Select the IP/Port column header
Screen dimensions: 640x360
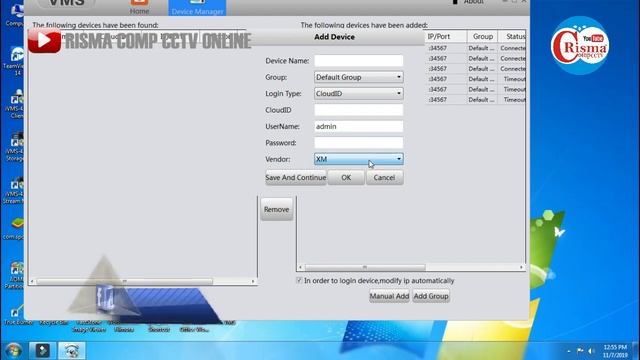tap(445, 36)
